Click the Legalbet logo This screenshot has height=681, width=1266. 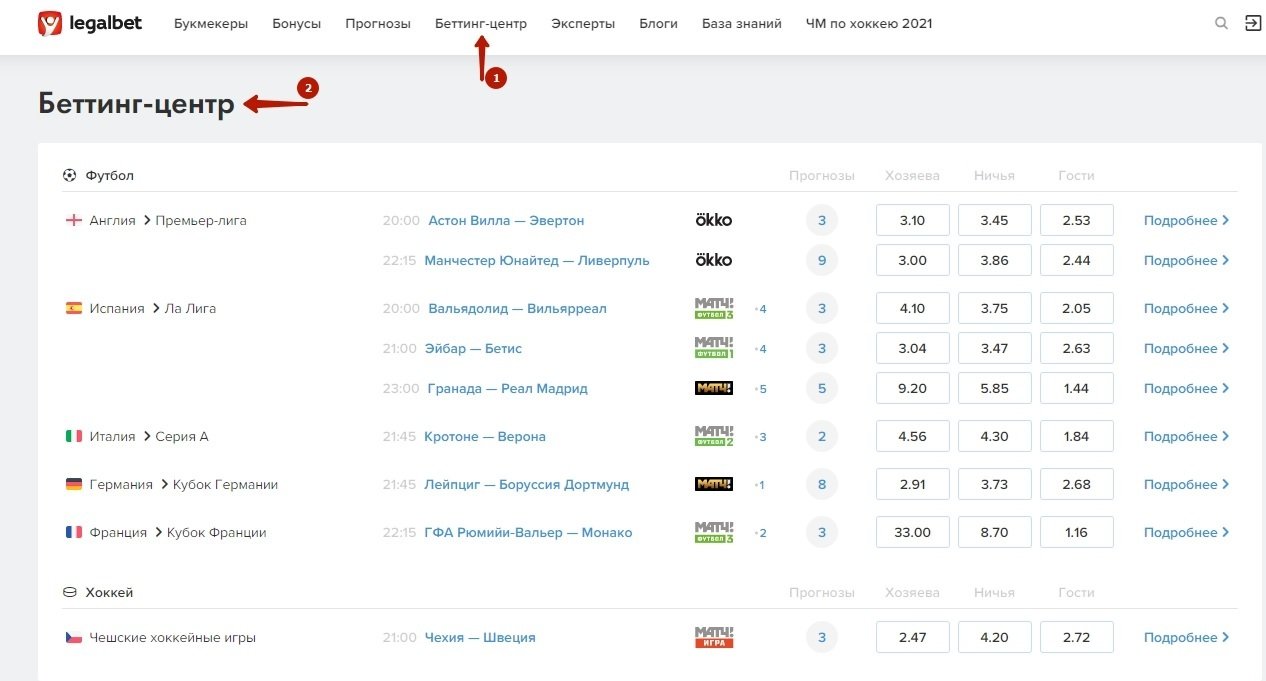pyautogui.click(x=90, y=23)
